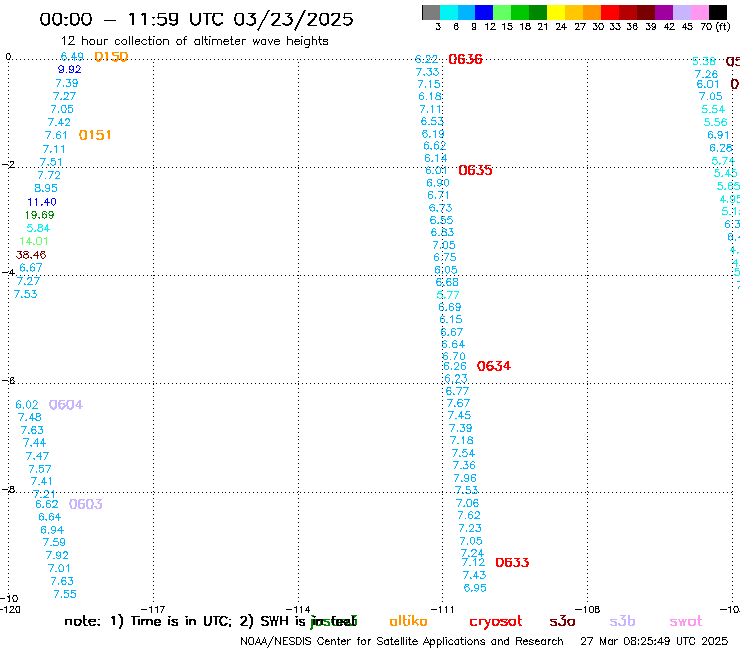Select the blue 9.92 wave height

[x=69, y=69]
